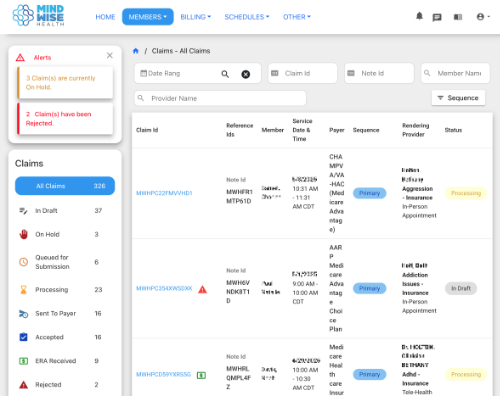Open claim MWHPC22FMVVHD1 link

click(x=164, y=193)
